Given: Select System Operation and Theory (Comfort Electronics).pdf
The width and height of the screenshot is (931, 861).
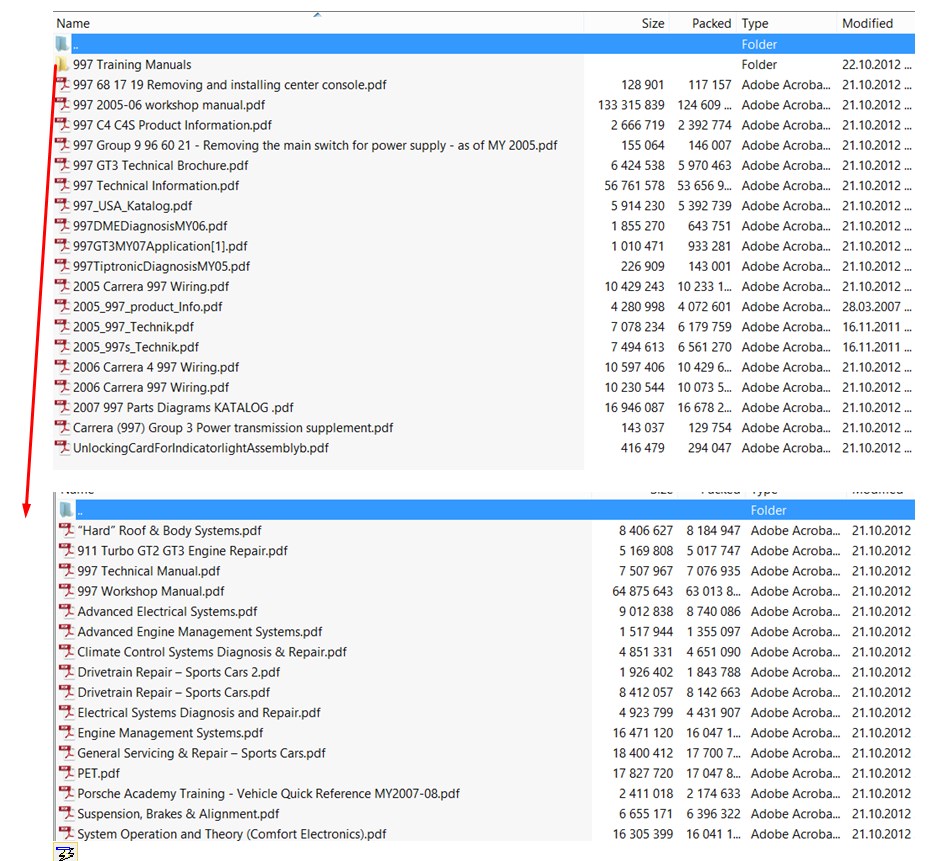Looking at the screenshot, I should 232,834.
